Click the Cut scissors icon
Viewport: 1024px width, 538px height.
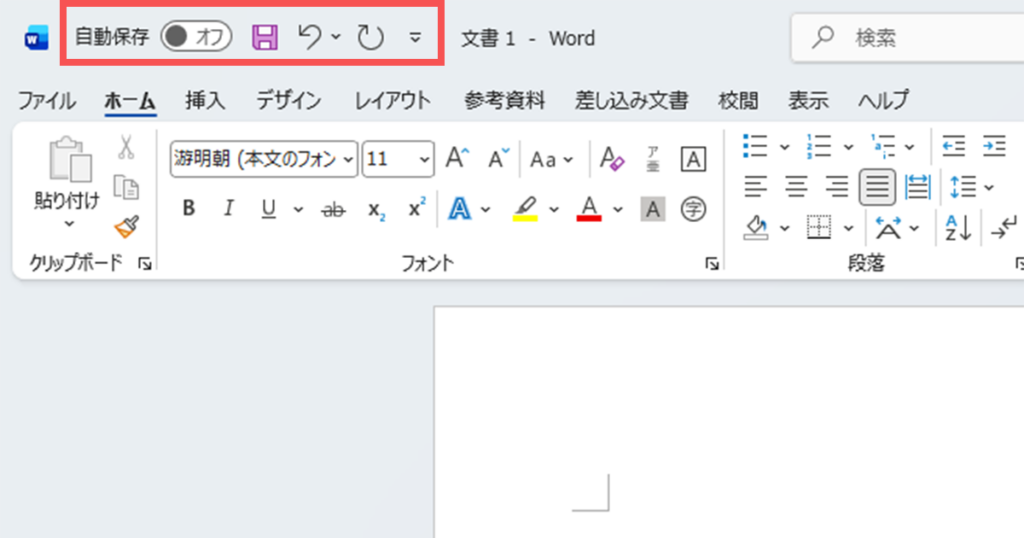126,148
